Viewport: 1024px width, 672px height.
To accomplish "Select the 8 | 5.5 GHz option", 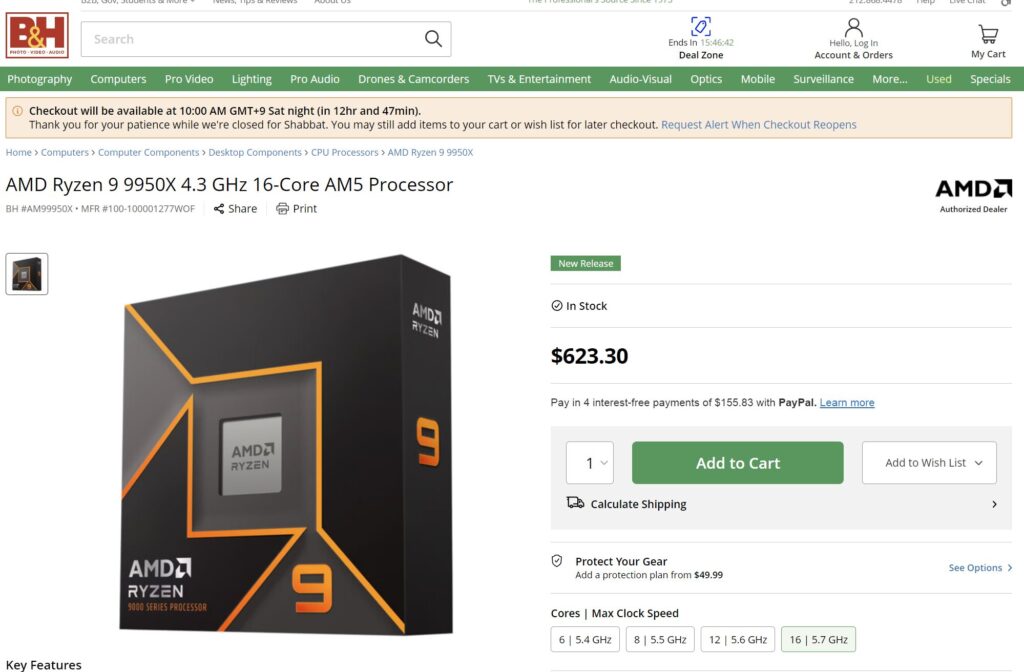I will click(660, 639).
